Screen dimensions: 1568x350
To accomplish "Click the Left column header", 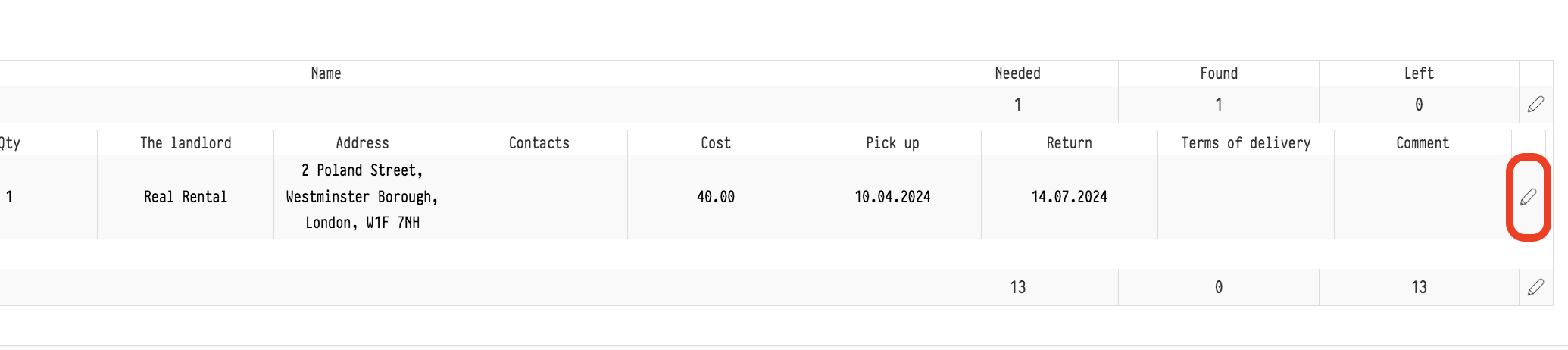I will (x=1419, y=73).
